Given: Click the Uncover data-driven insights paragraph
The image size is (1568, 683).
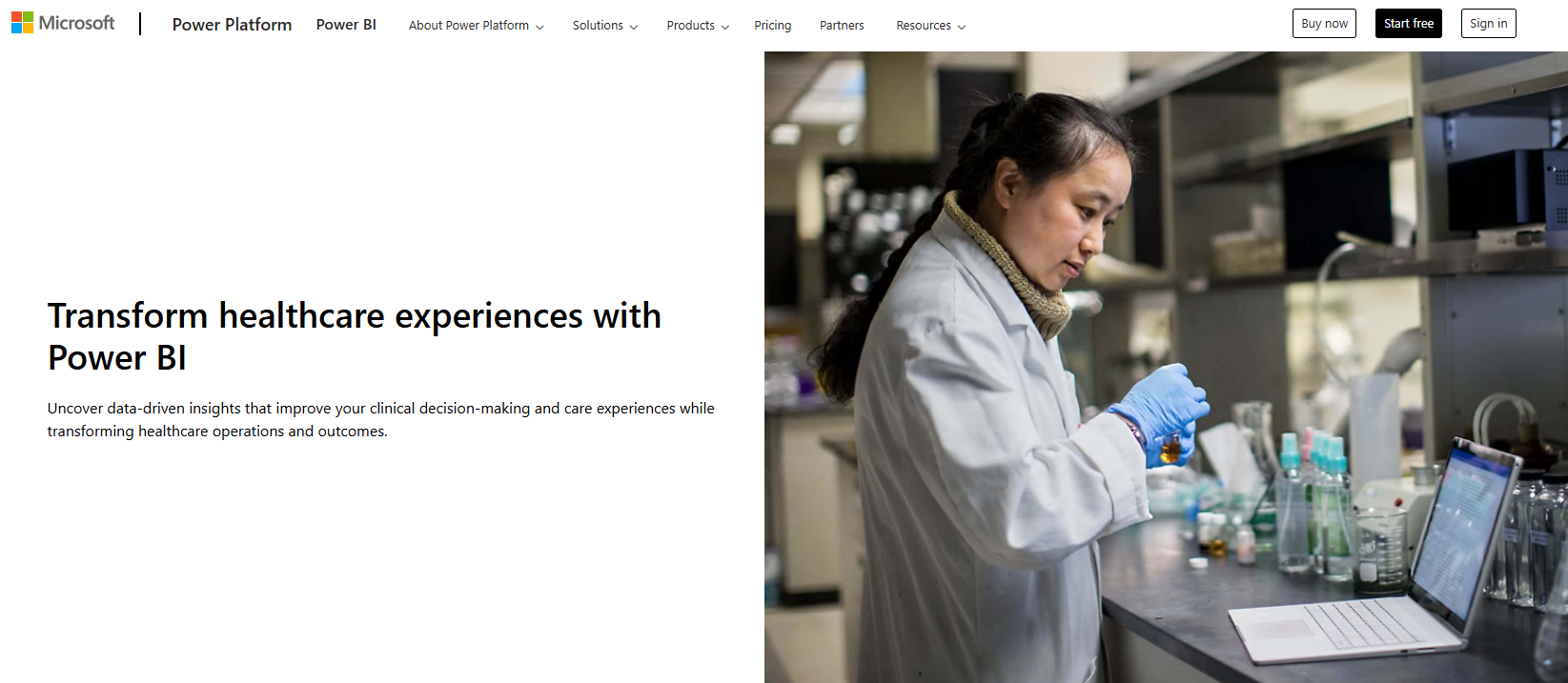Looking at the screenshot, I should (380, 419).
